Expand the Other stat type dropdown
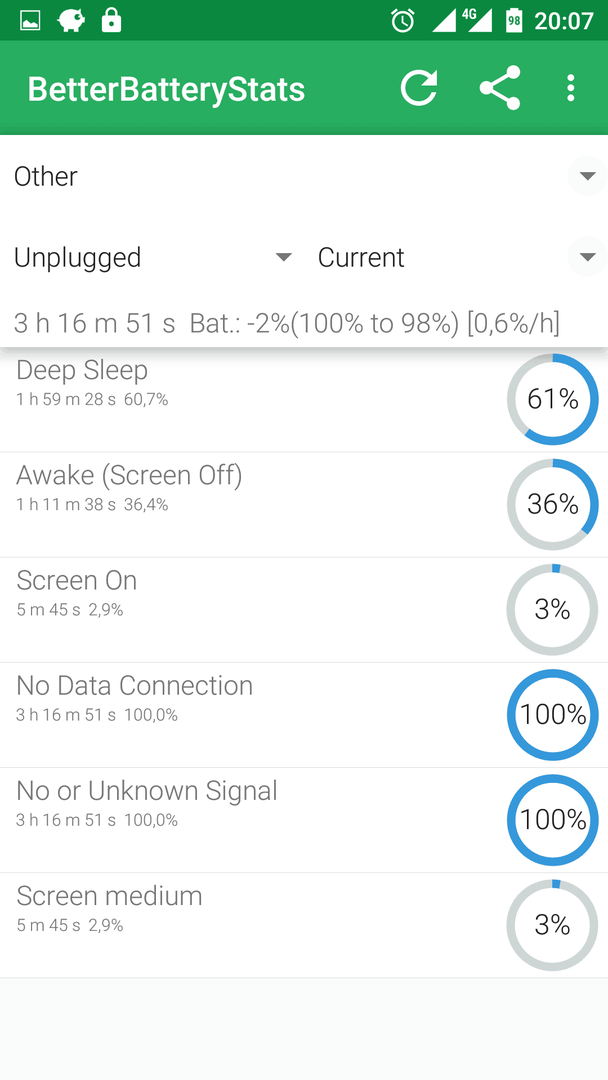The width and height of the screenshot is (608, 1080). tap(304, 176)
